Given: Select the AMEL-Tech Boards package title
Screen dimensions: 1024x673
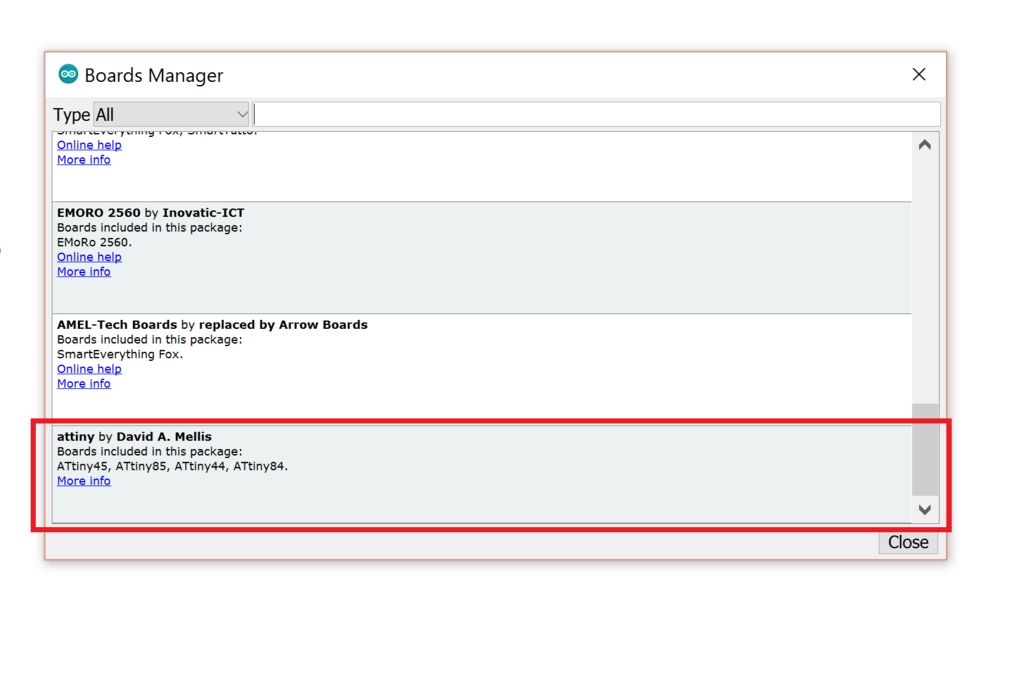Looking at the screenshot, I should (212, 324).
